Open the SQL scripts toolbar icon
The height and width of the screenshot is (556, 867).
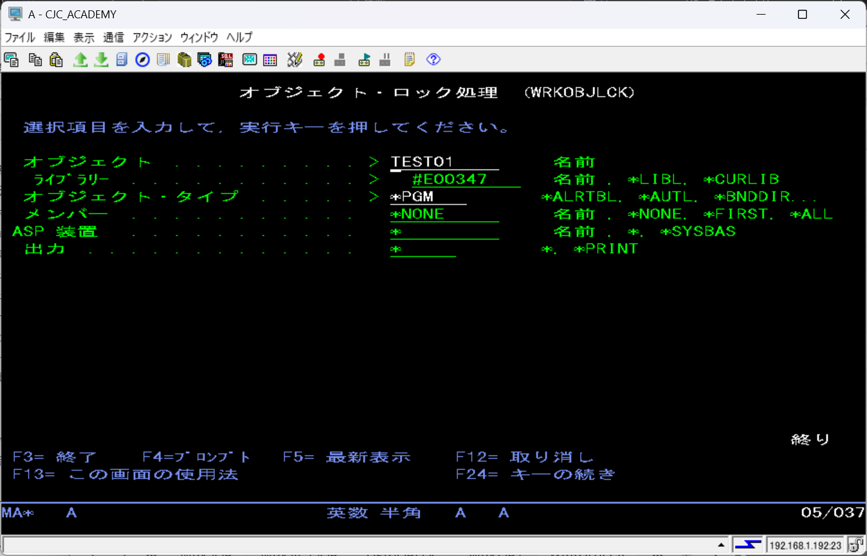click(x=226, y=60)
